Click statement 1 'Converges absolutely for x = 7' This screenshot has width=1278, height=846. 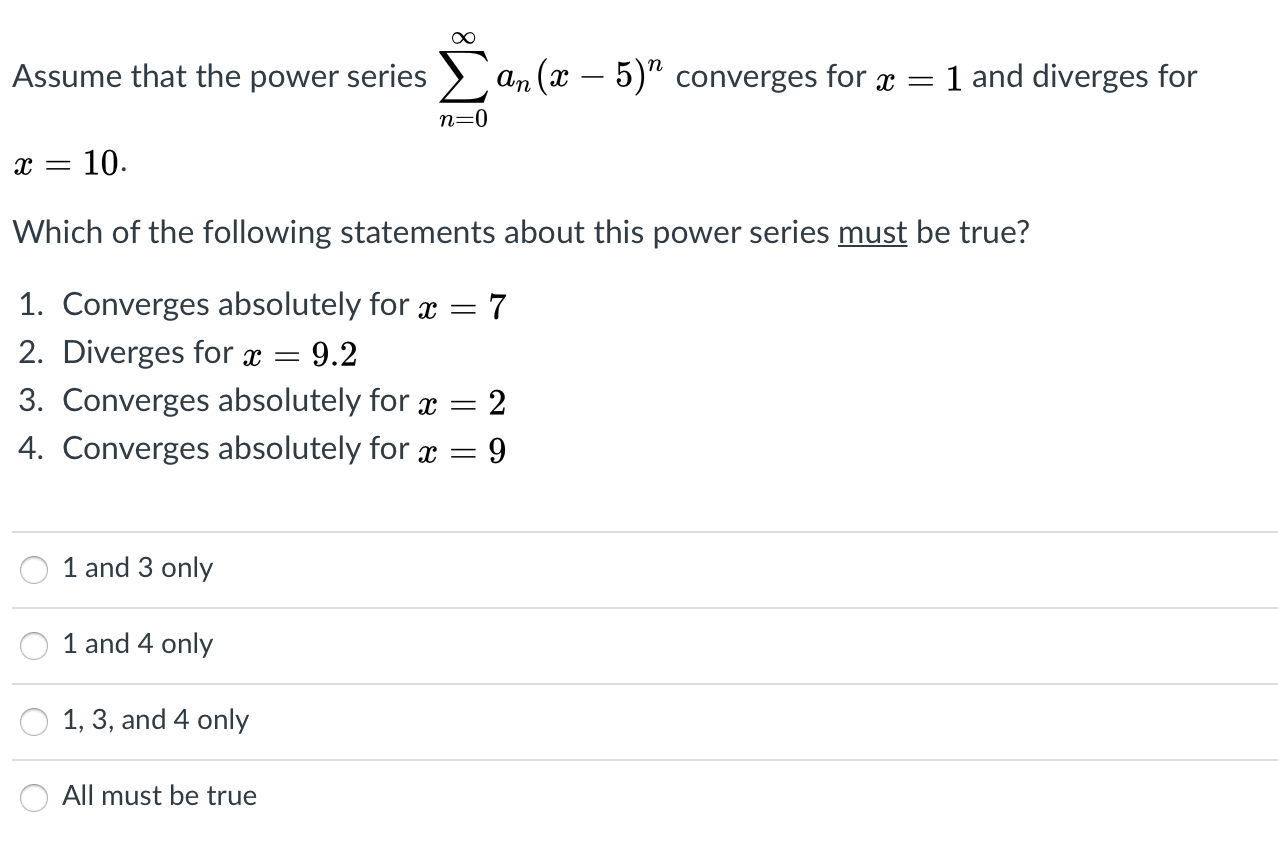[262, 305]
